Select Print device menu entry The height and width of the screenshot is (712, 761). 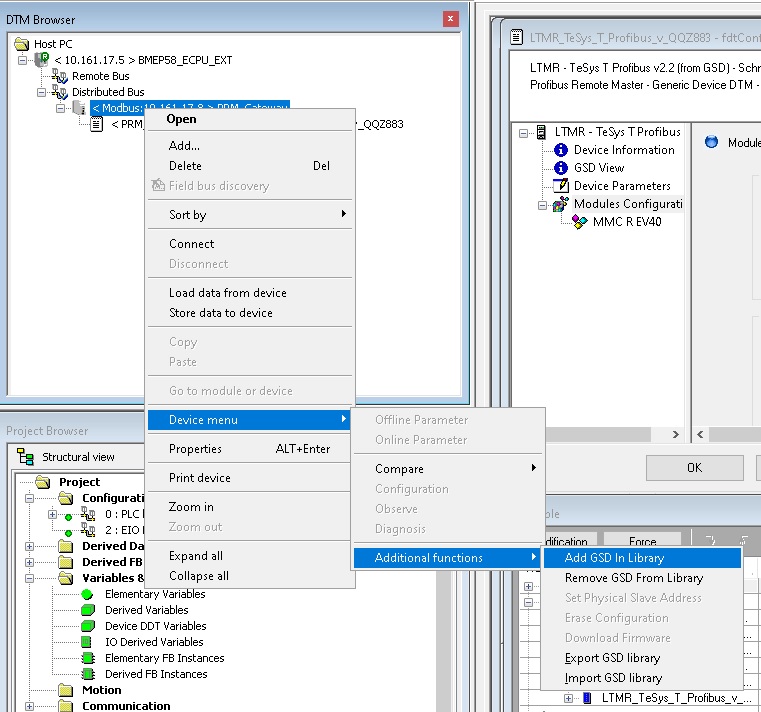[250, 478]
